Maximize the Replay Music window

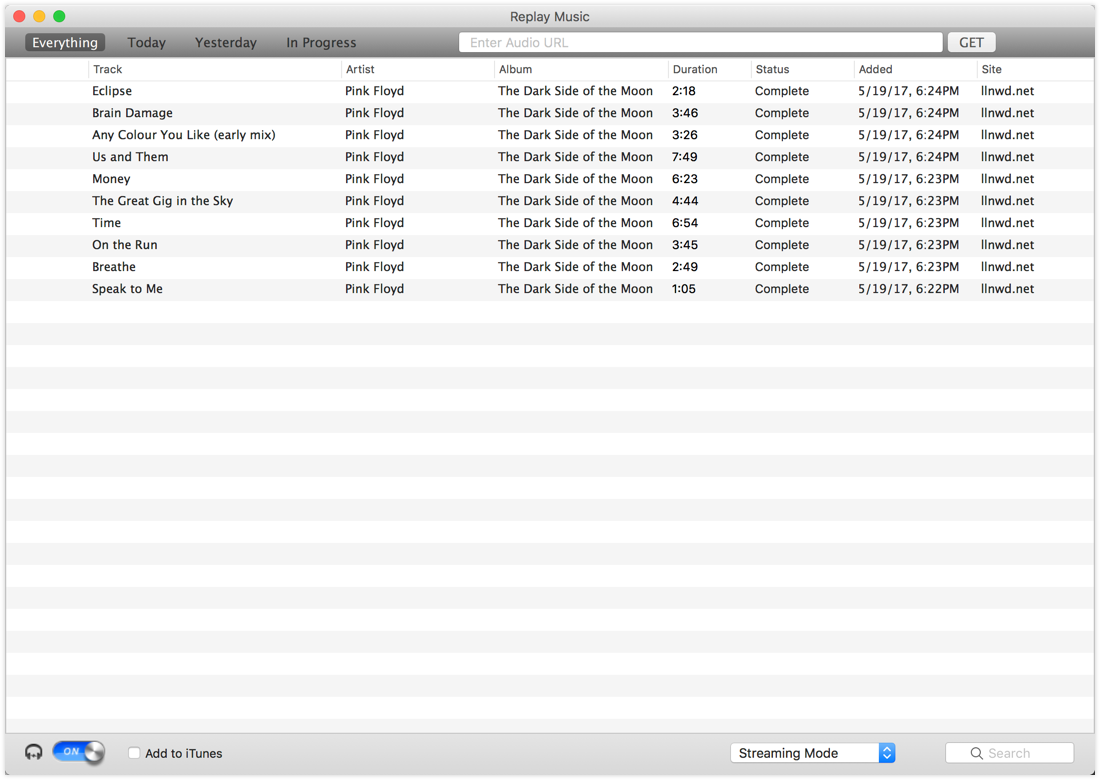click(60, 16)
